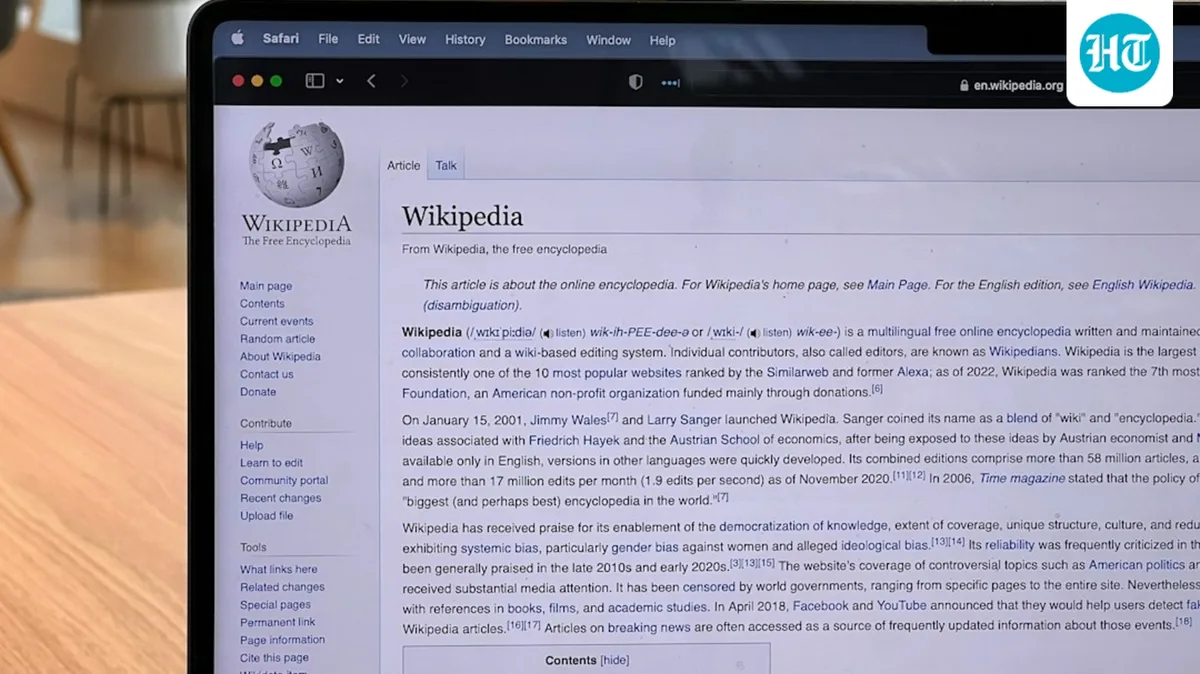Open the YouTube link

[x=901, y=606]
